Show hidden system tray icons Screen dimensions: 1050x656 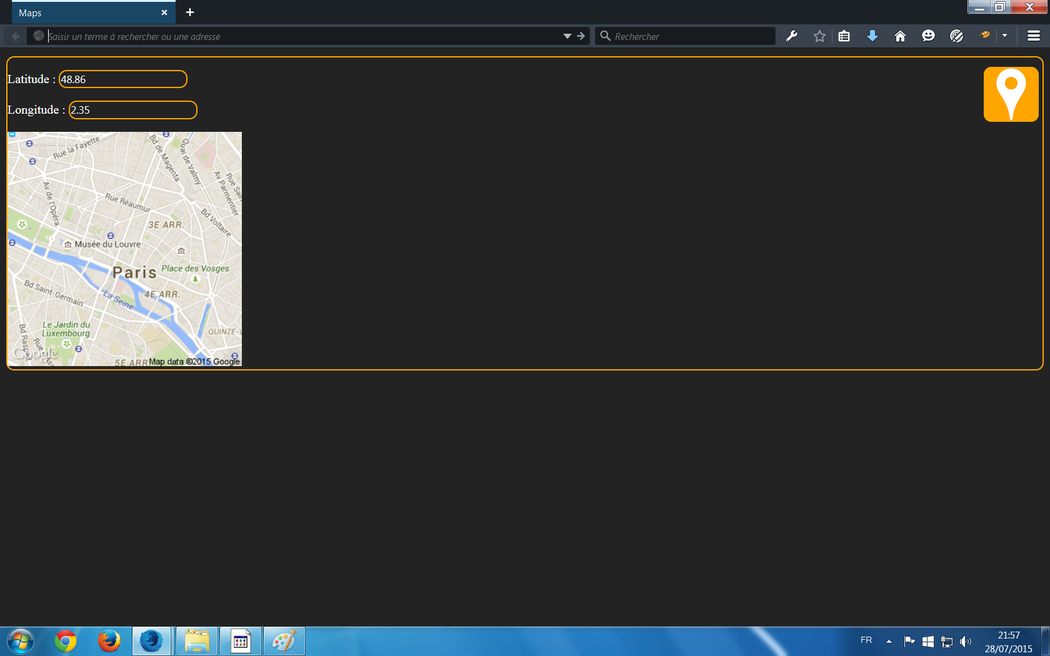(888, 641)
